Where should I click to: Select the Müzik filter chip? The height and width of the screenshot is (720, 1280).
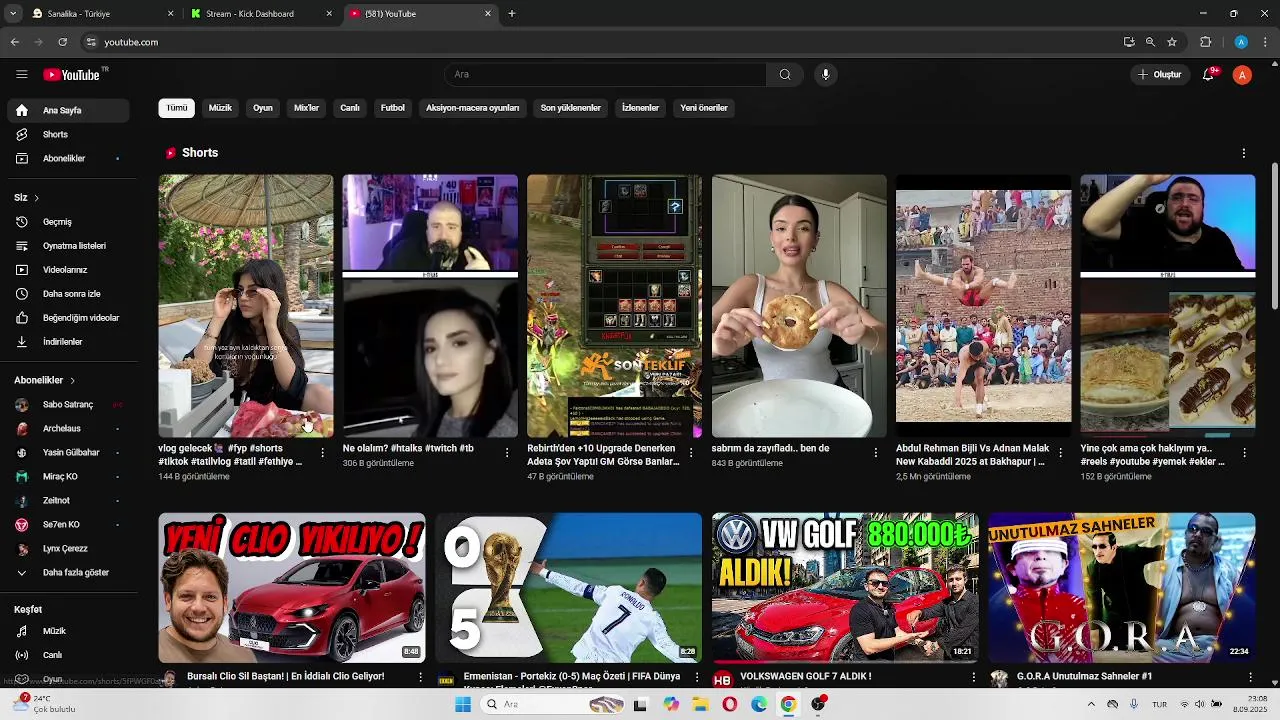[x=220, y=108]
